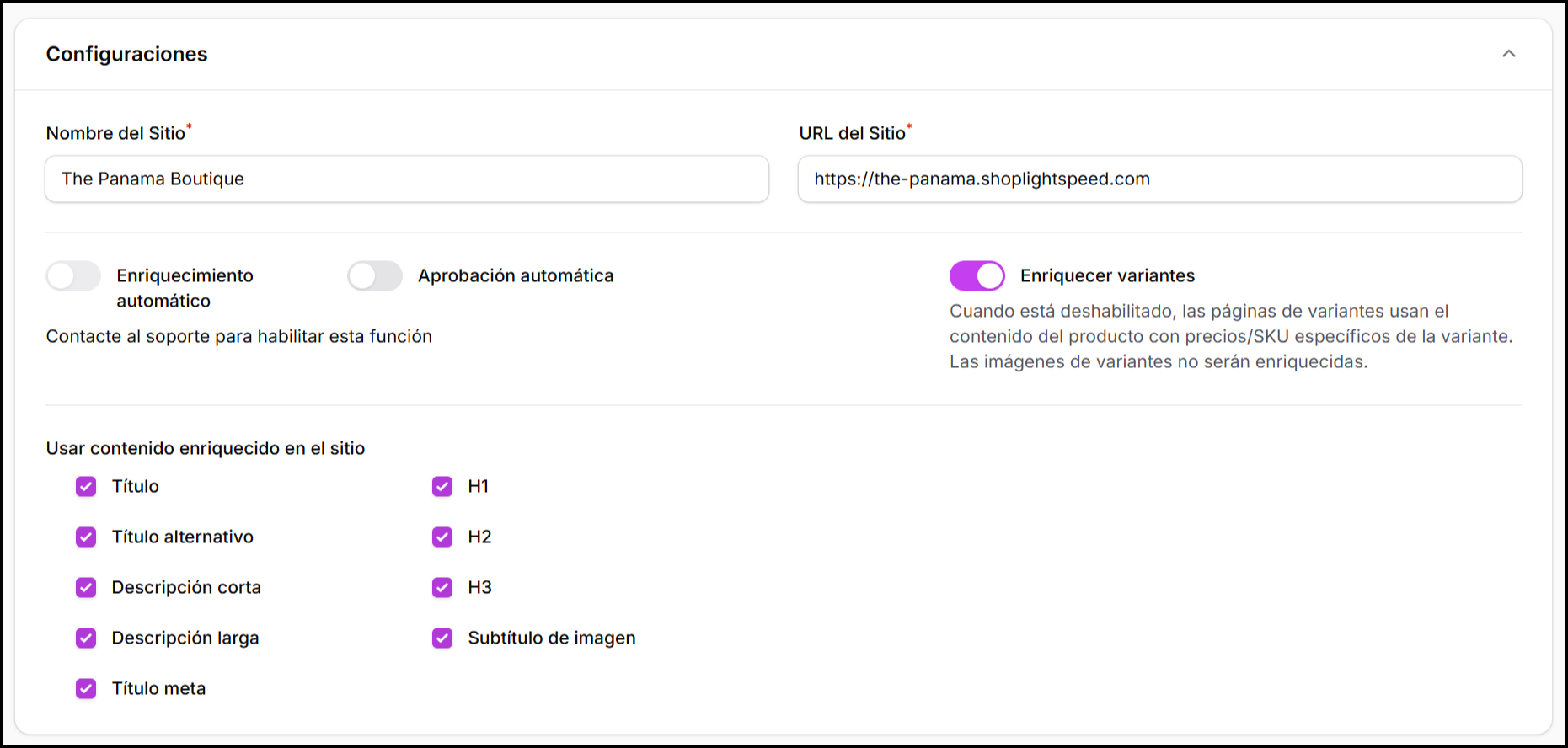This screenshot has width=1568, height=748.
Task: Toggle Aprobación automática switch
Action: click(x=375, y=276)
